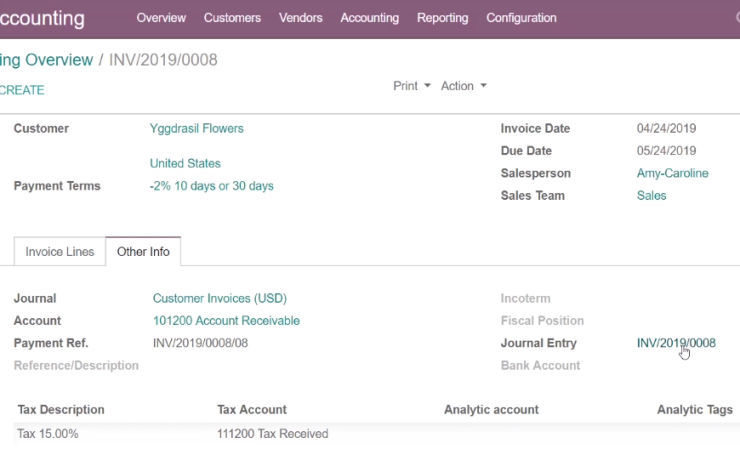Open the Accounting menu in navbar
The image size is (740, 466).
coord(370,18)
